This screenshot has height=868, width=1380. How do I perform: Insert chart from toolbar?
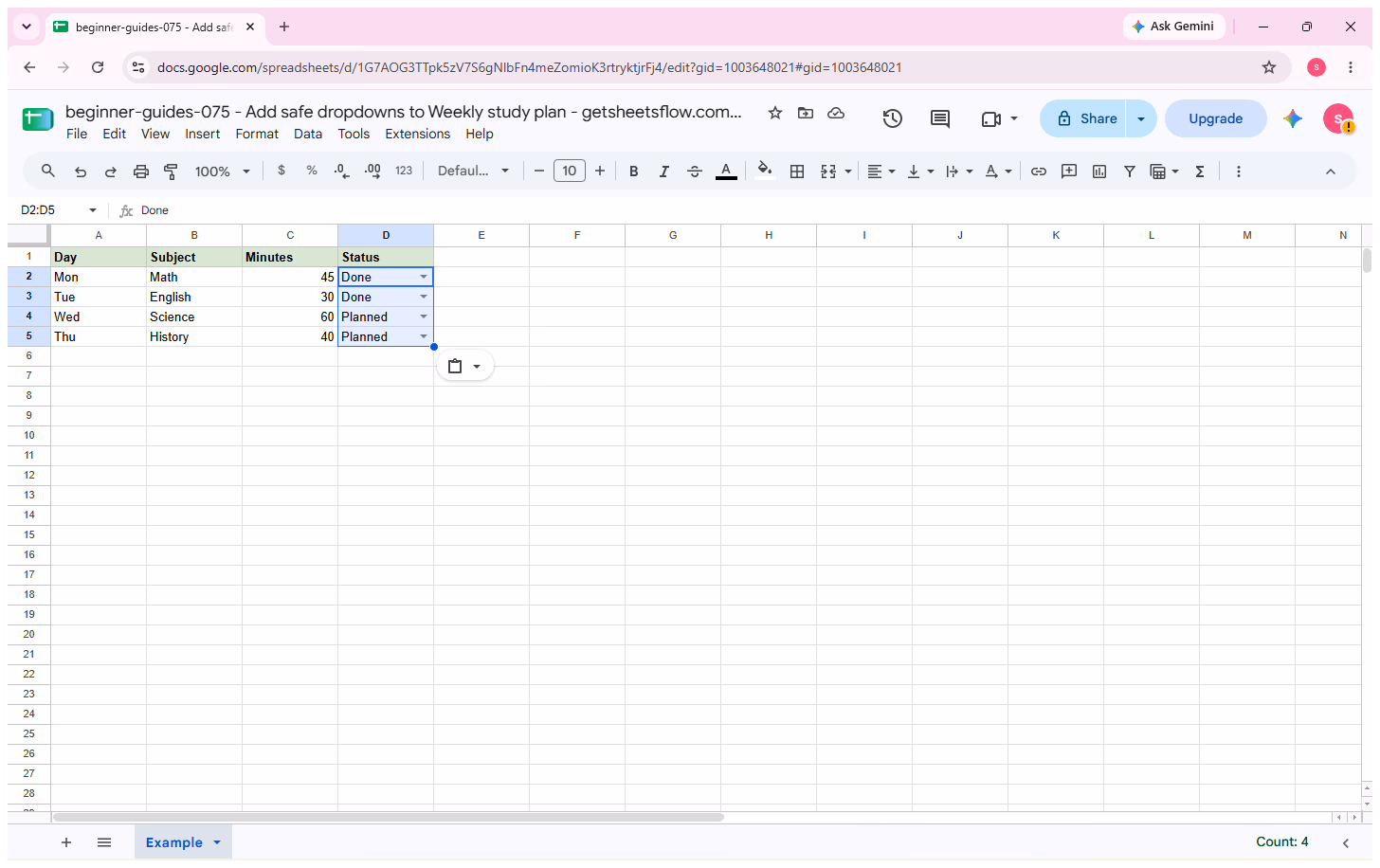(x=1099, y=172)
